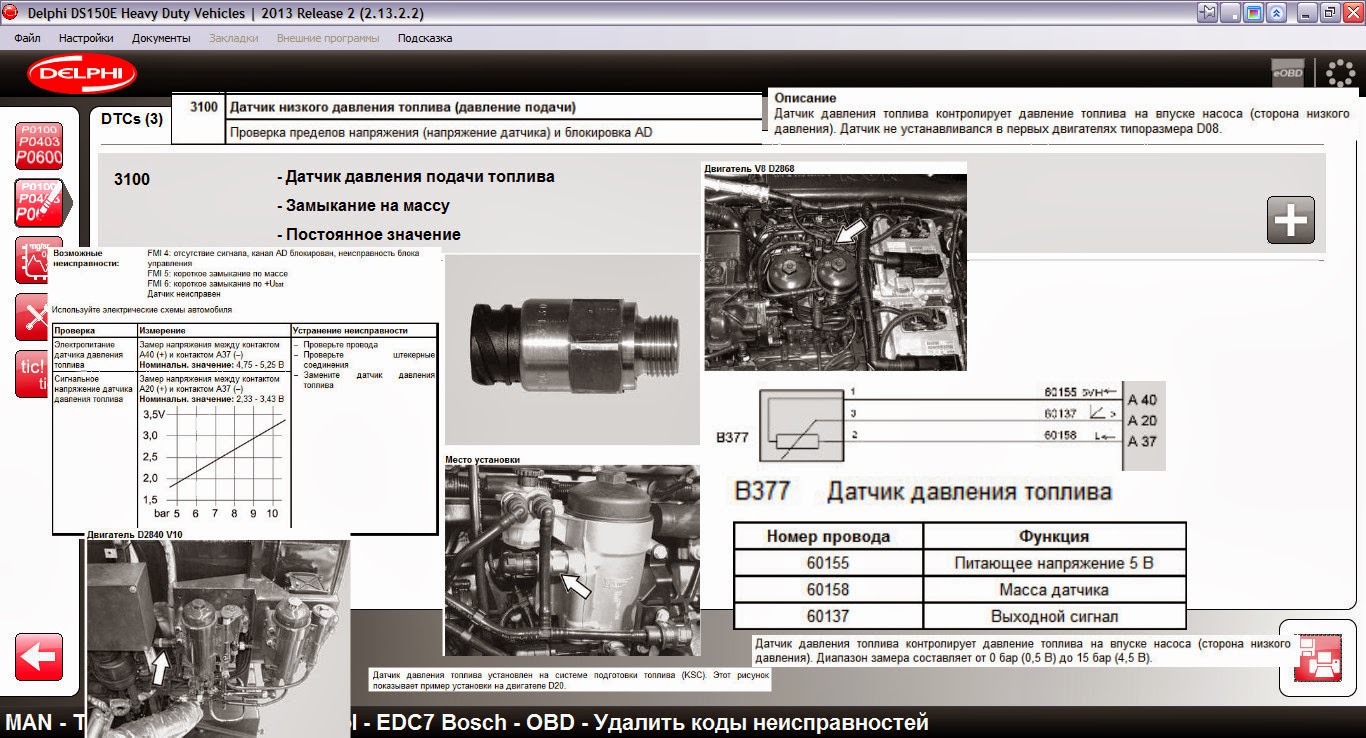Click the fuel pressure sensor photo
1366x738 pixels.
pyautogui.click(x=572, y=349)
